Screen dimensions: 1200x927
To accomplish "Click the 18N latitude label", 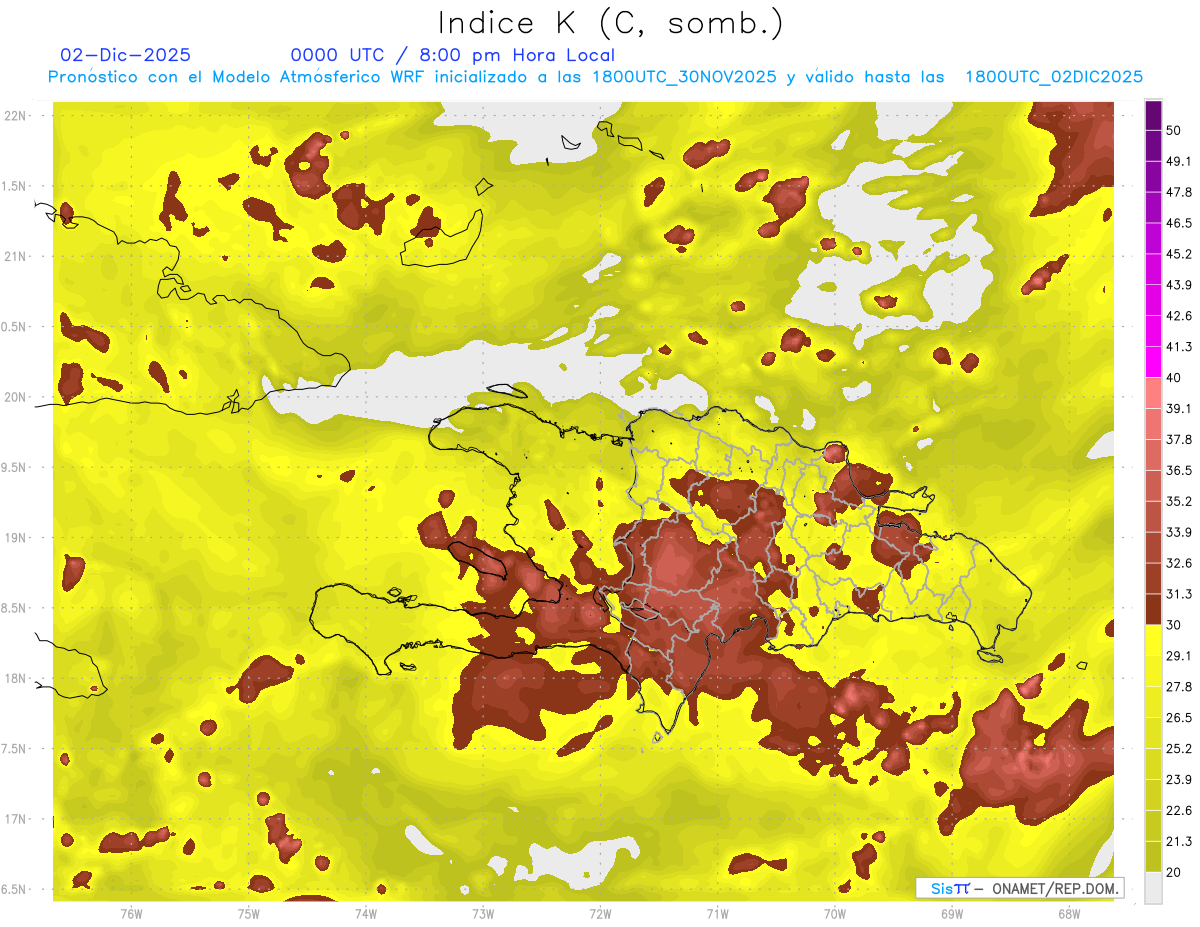I will coord(15,679).
